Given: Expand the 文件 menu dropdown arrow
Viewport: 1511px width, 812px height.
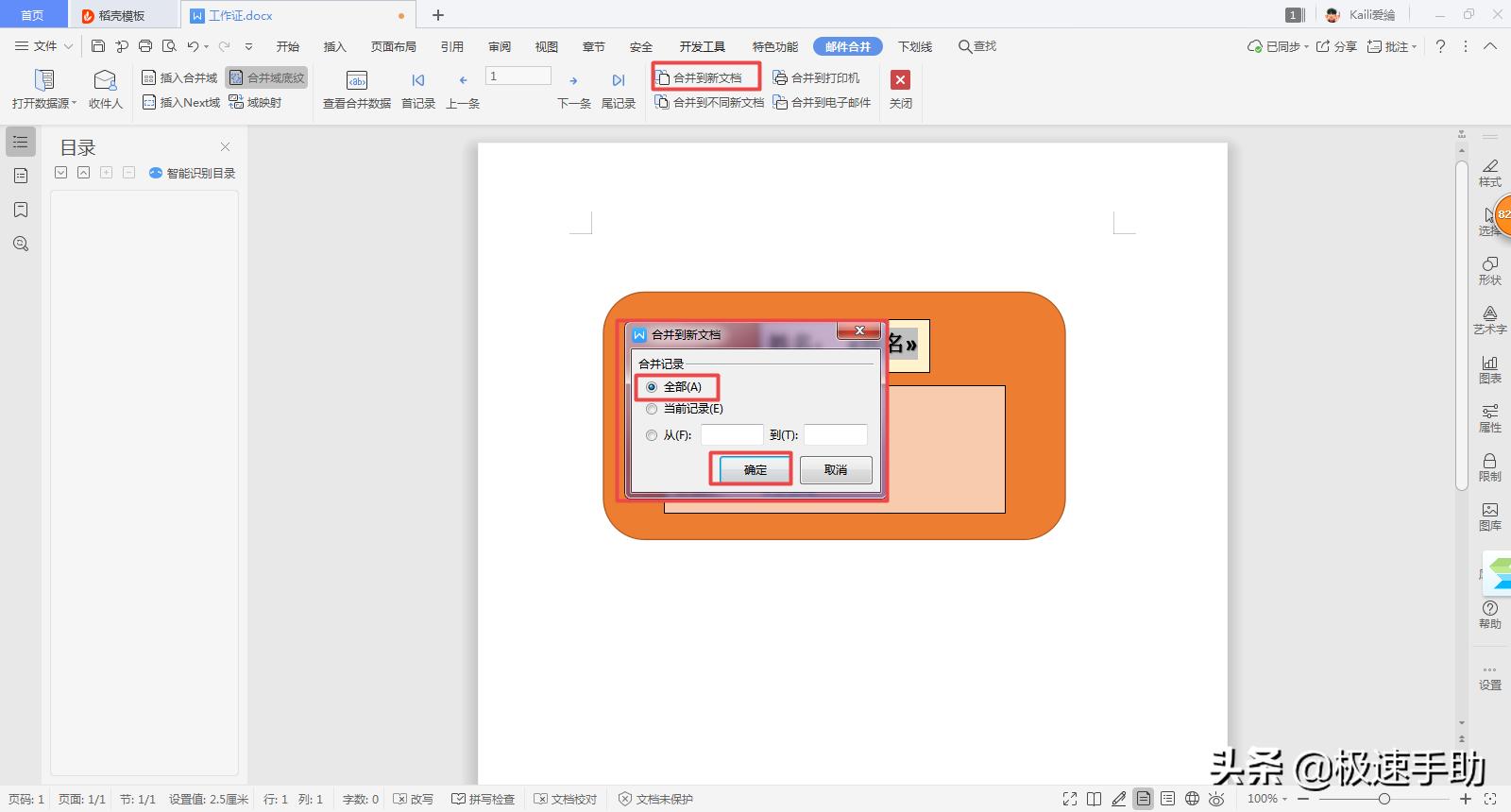Looking at the screenshot, I should point(68,46).
